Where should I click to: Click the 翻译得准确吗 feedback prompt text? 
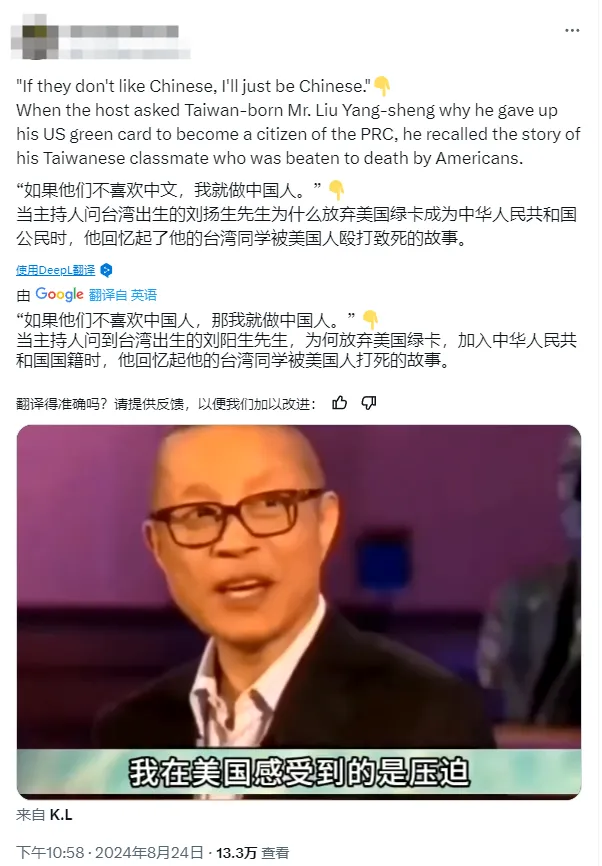[x=166, y=404]
